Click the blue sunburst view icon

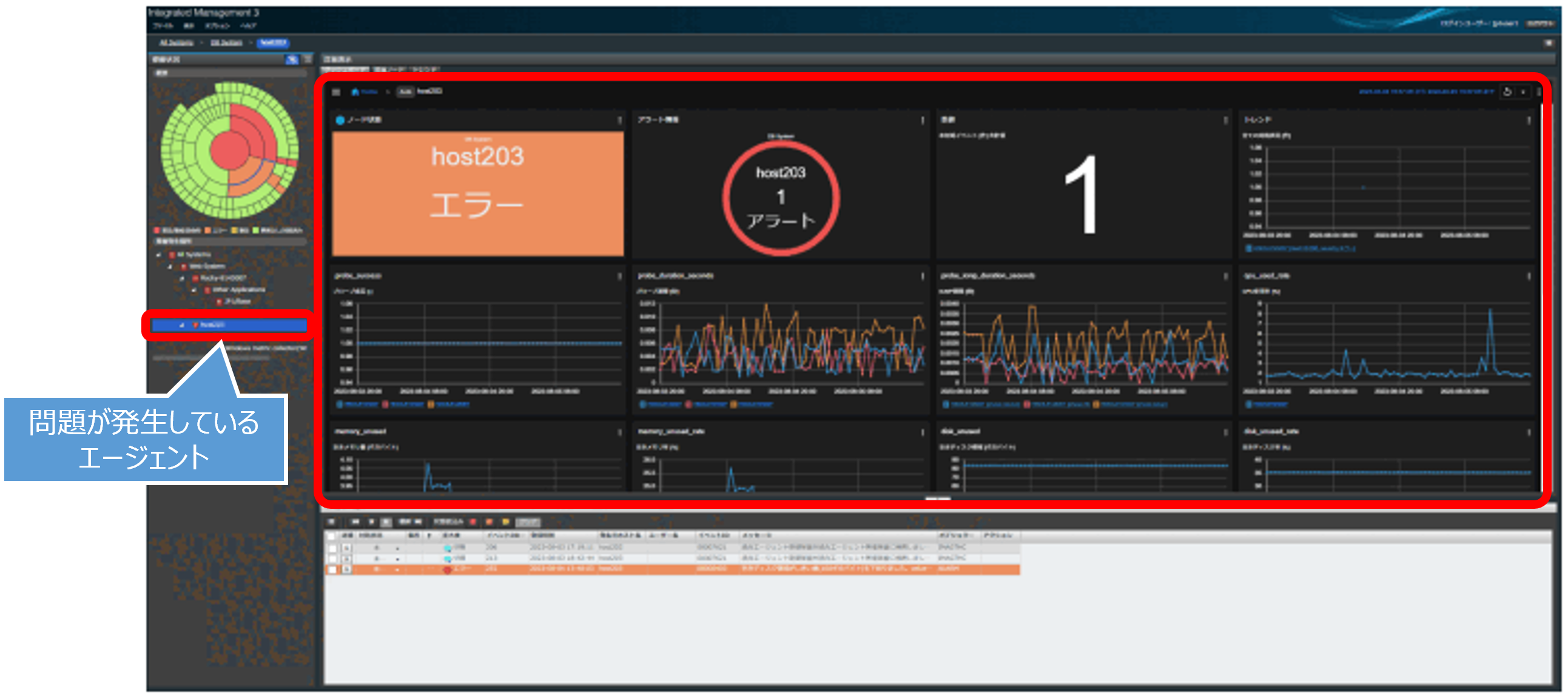(x=292, y=59)
